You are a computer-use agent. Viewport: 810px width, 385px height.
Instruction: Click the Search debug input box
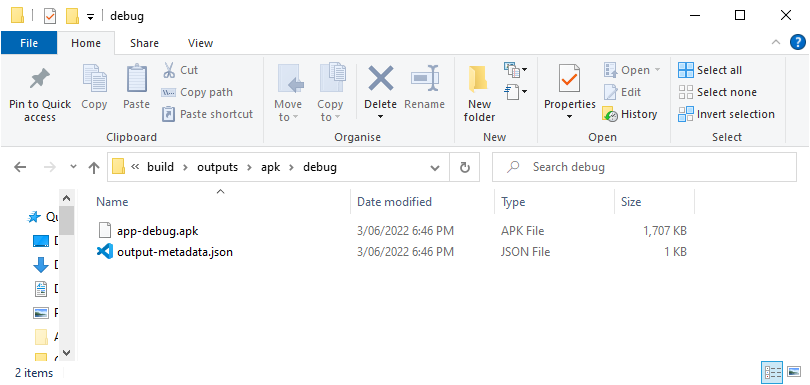[644, 167]
